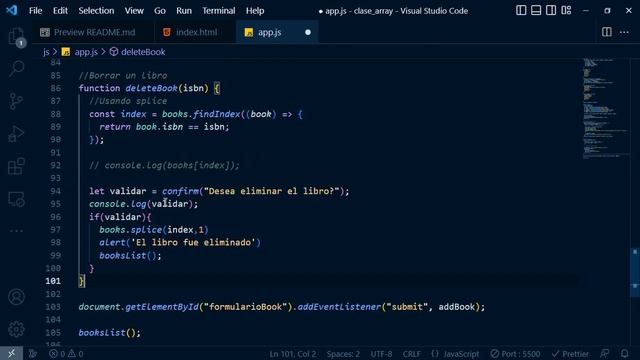Click //Borrar un libro comment
Screen dimensions: 640x360
point(122,76)
